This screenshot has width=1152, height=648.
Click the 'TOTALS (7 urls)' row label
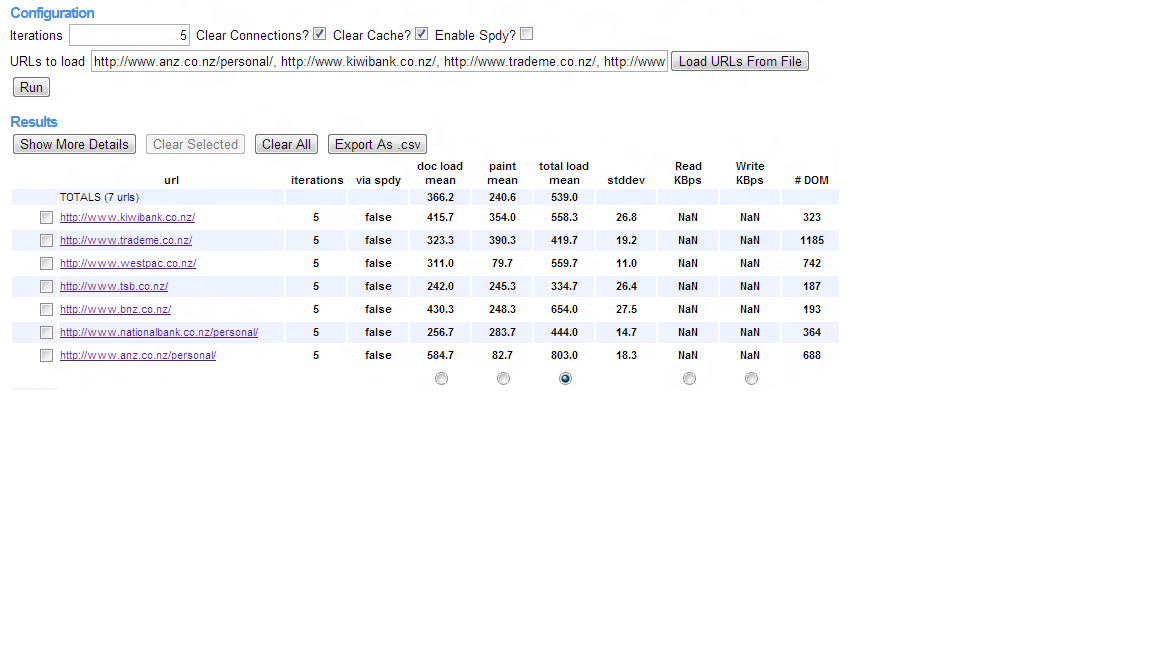99,197
